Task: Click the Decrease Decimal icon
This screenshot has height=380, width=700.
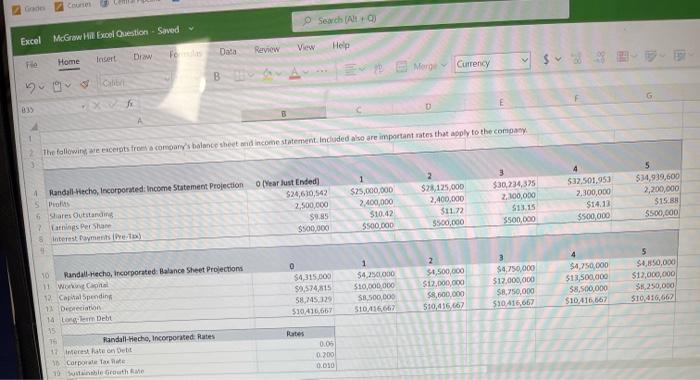Action: pyautogui.click(x=600, y=57)
